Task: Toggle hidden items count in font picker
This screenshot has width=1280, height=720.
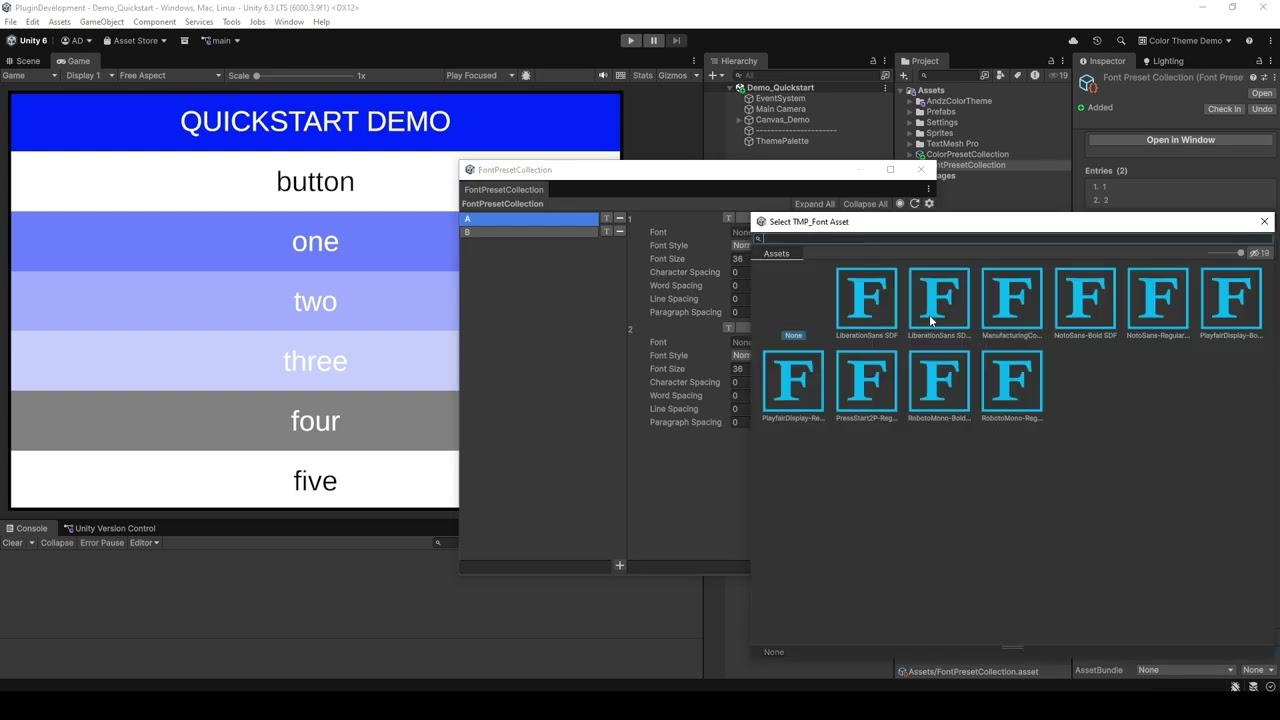Action: [x=1259, y=253]
